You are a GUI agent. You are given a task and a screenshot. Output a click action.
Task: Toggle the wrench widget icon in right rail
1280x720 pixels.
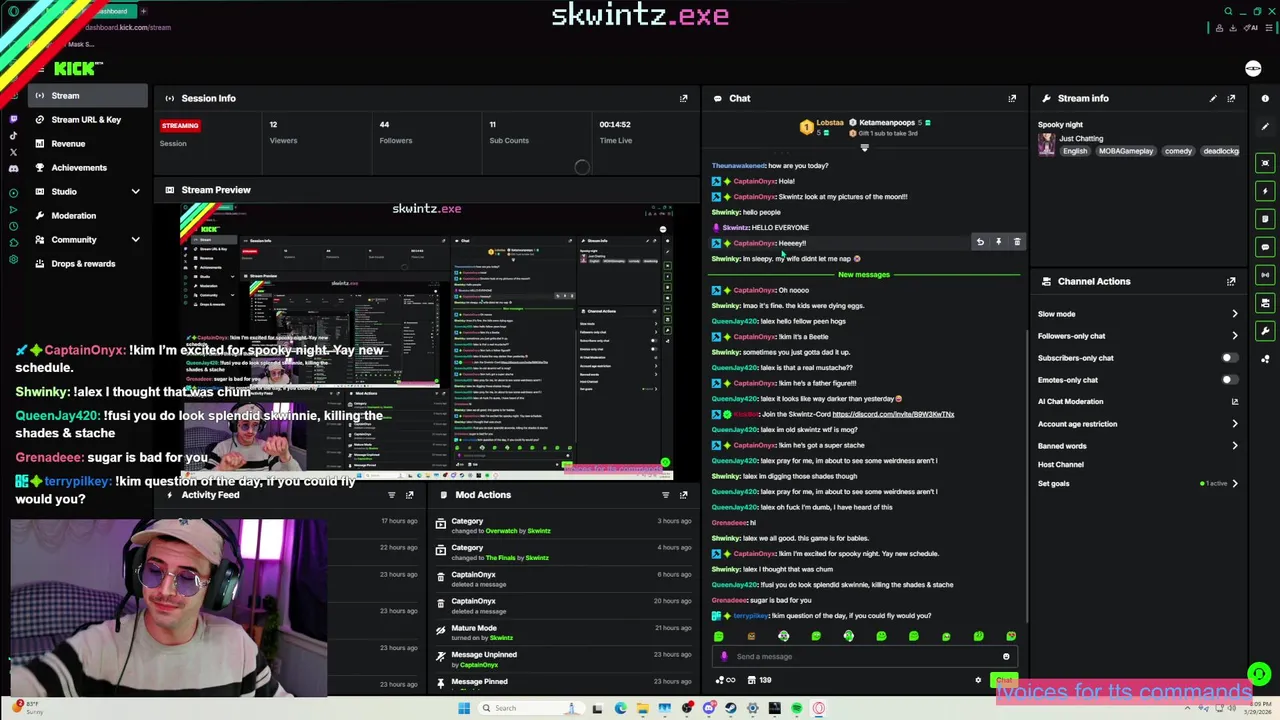tap(1265, 331)
